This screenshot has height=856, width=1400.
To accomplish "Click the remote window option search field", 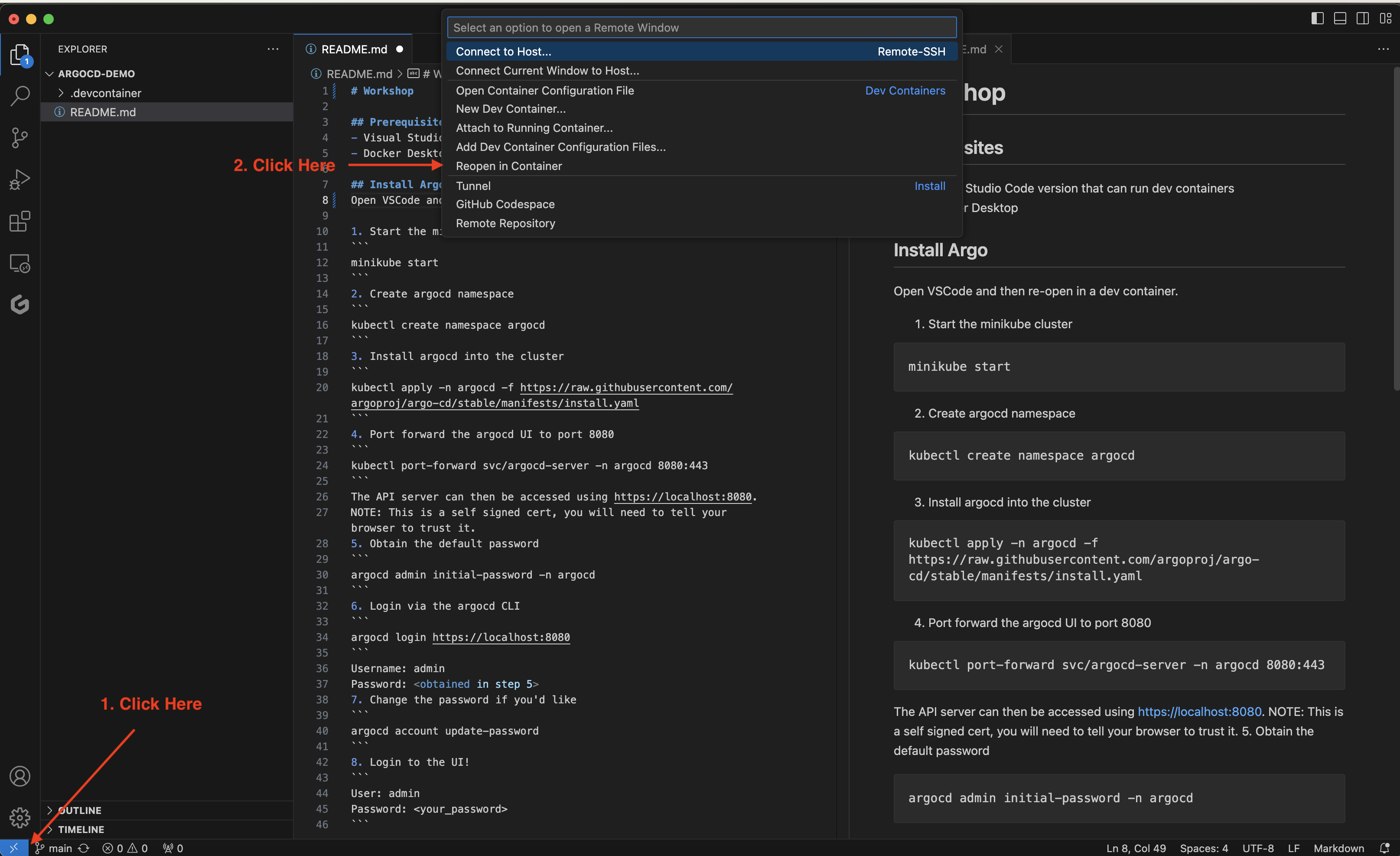I will point(701,27).
